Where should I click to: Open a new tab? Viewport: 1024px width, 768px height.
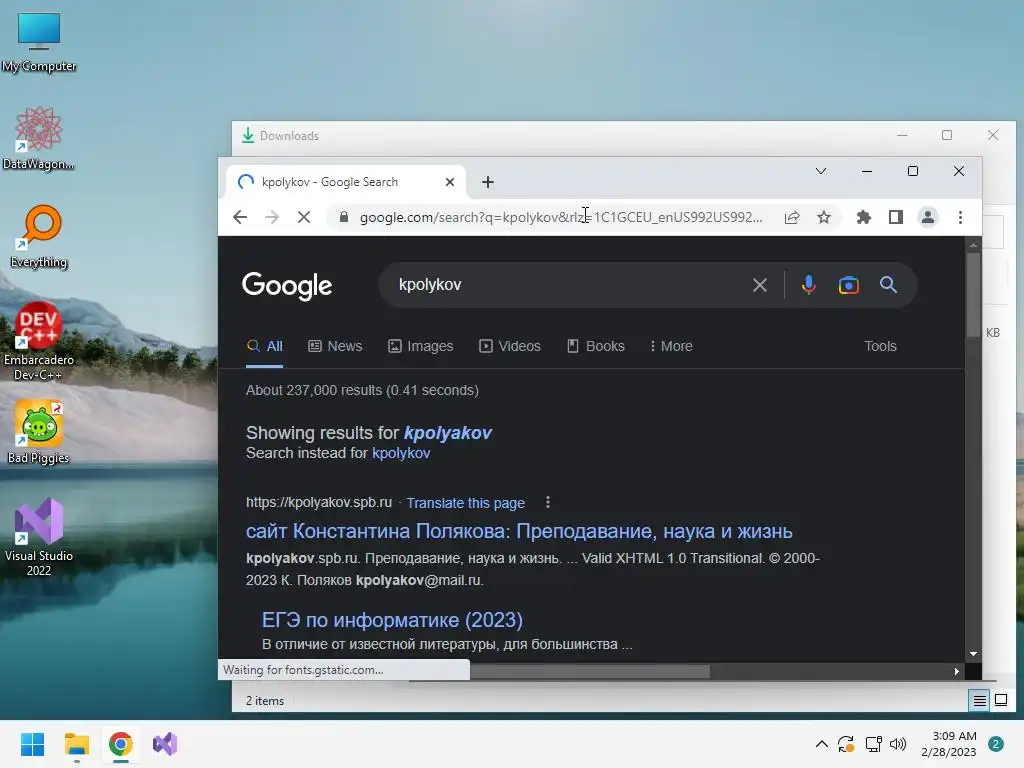click(488, 182)
